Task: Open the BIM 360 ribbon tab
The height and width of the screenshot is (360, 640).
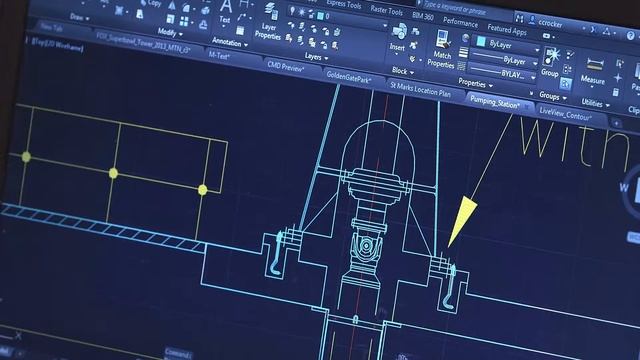Action: click(x=423, y=16)
